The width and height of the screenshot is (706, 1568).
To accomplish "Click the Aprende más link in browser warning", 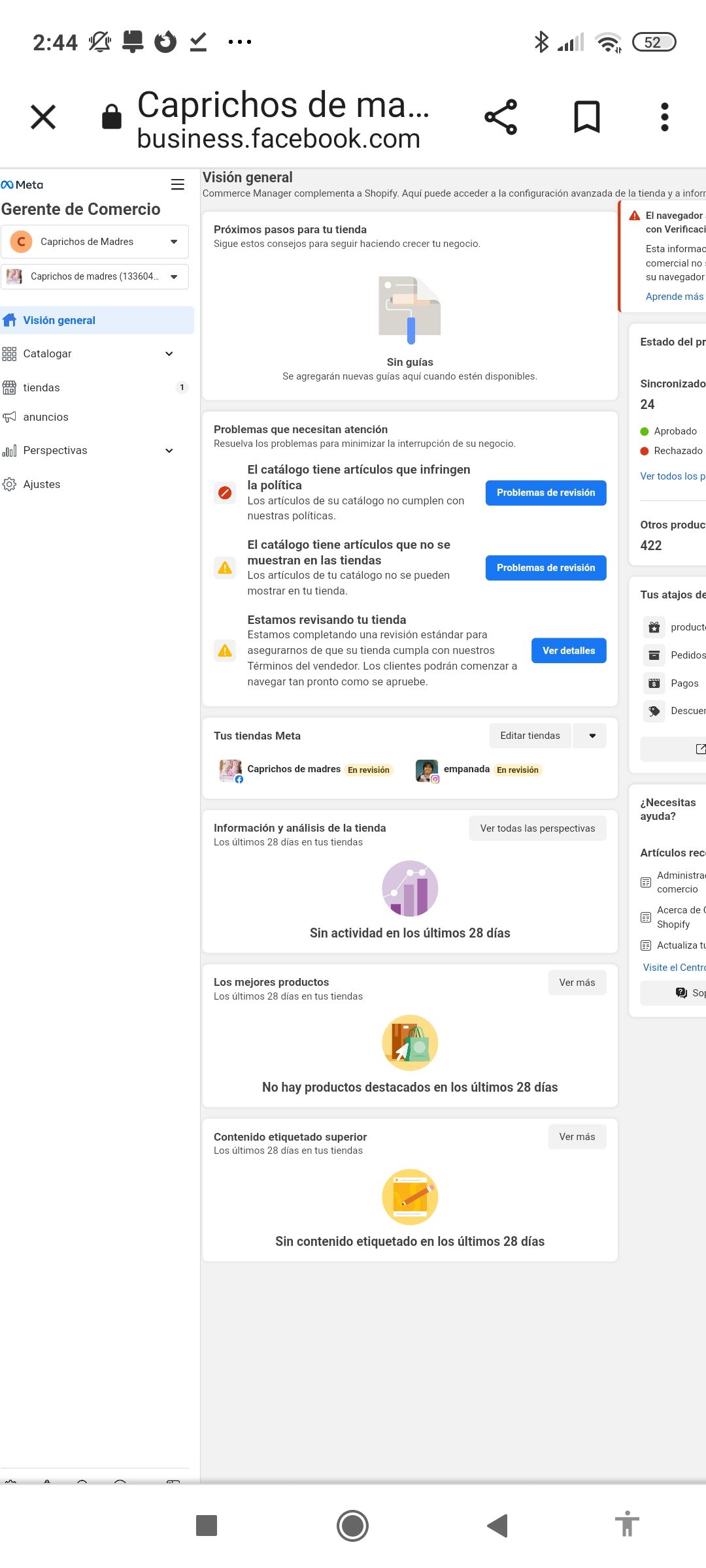I will (x=675, y=297).
